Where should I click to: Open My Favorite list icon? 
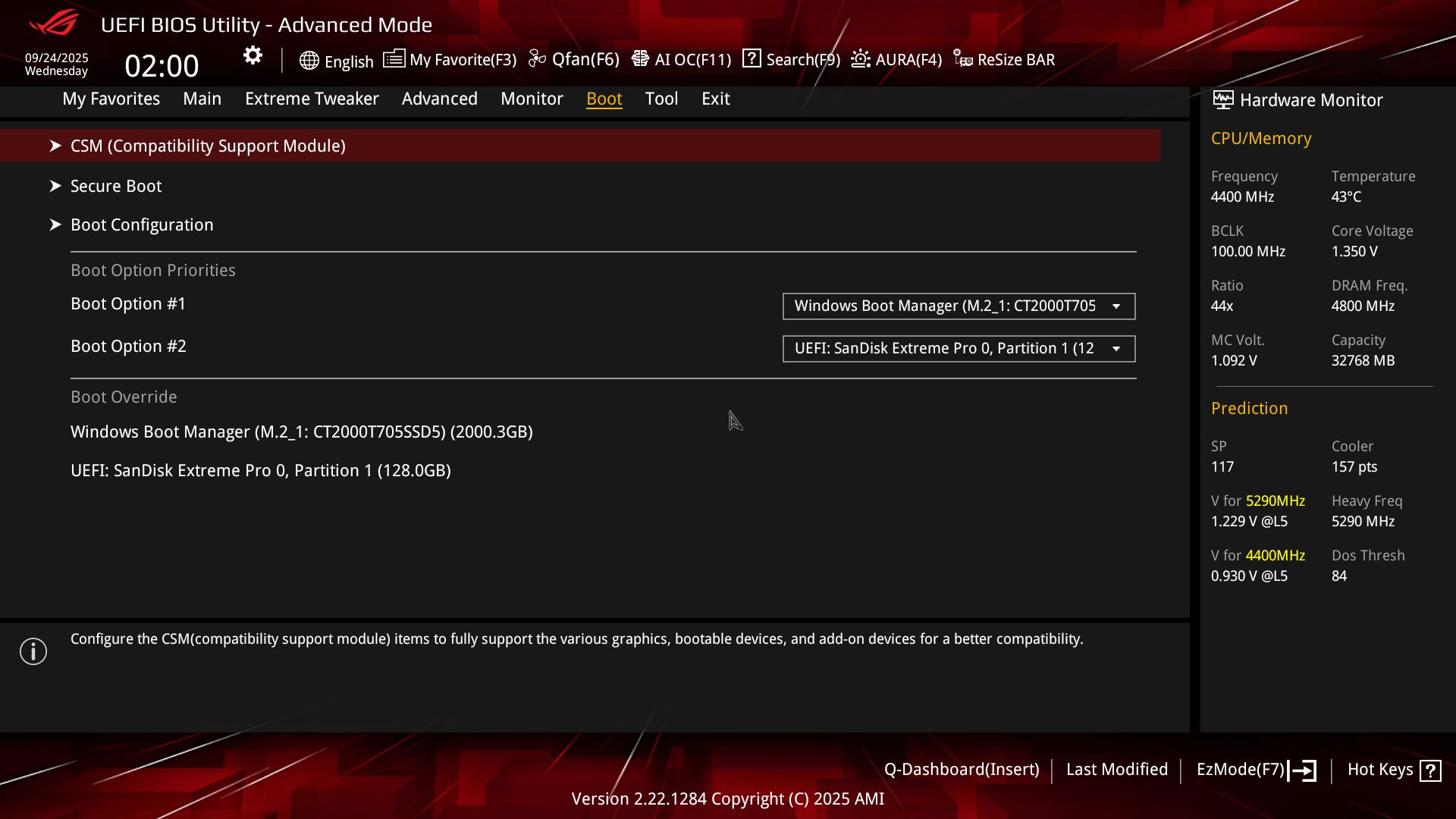394,59
